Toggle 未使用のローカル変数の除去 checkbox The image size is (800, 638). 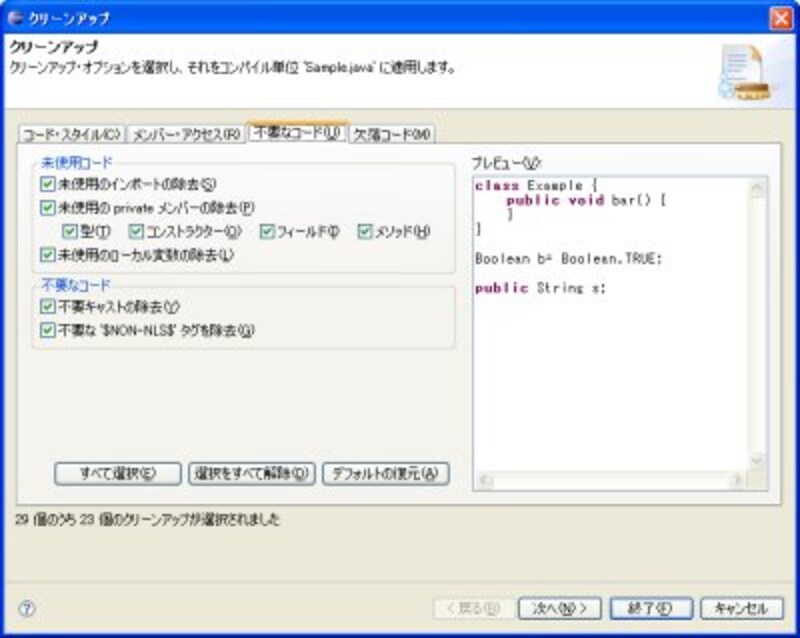point(47,254)
